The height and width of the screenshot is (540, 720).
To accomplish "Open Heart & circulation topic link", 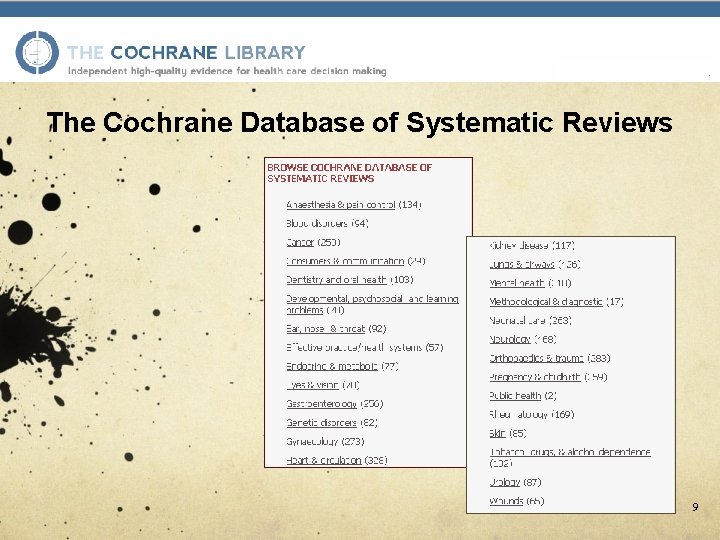I will pyautogui.click(x=324, y=460).
